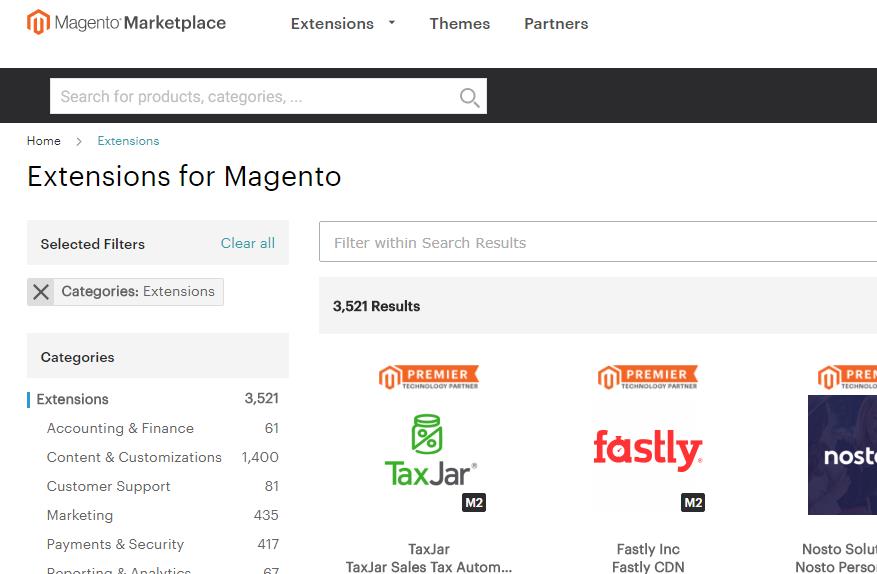Open the Fastly logo thumbnail
The height and width of the screenshot is (574, 877).
tap(648, 450)
